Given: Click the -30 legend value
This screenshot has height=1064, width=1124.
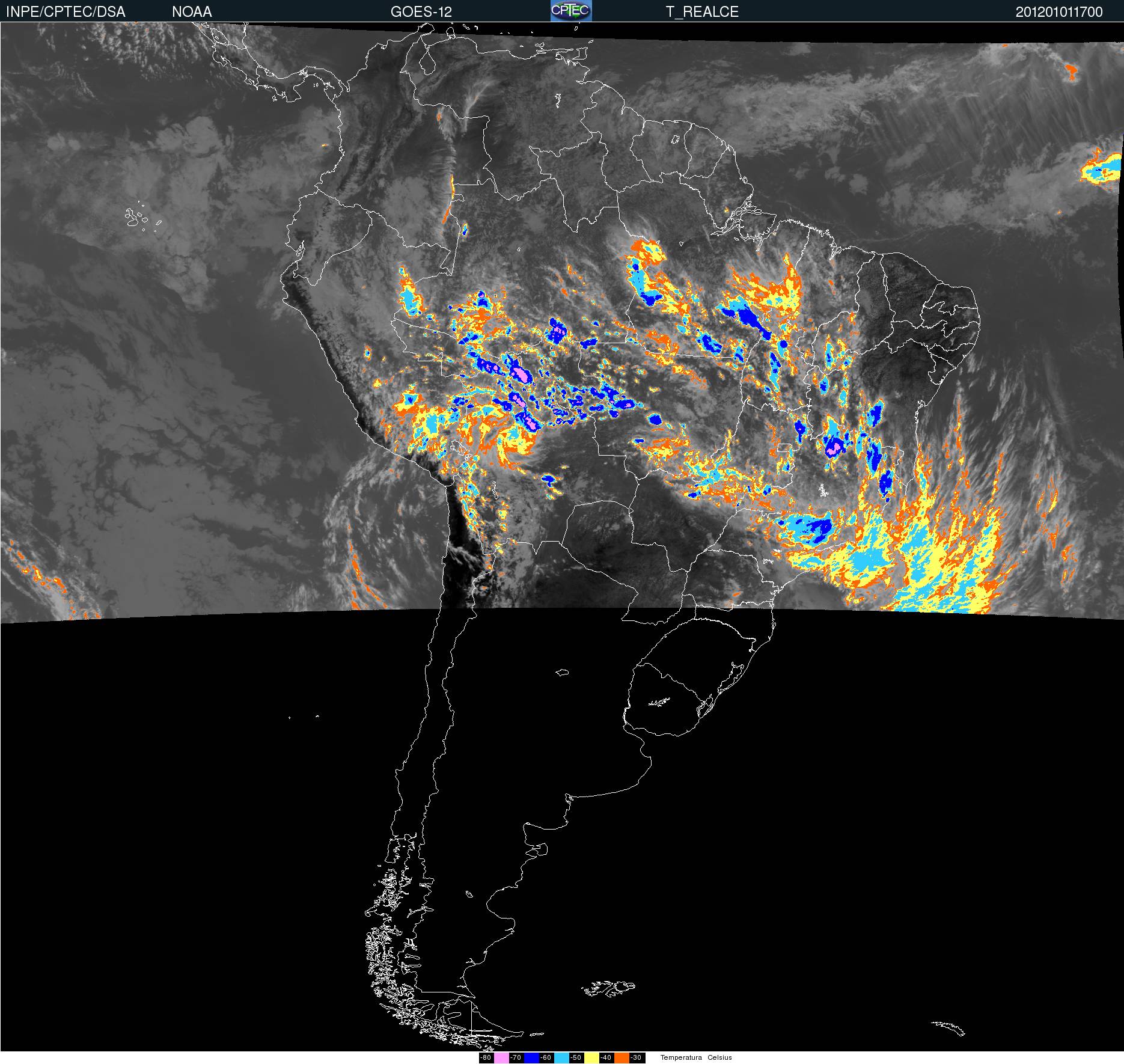Looking at the screenshot, I should pyautogui.click(x=636, y=1058).
